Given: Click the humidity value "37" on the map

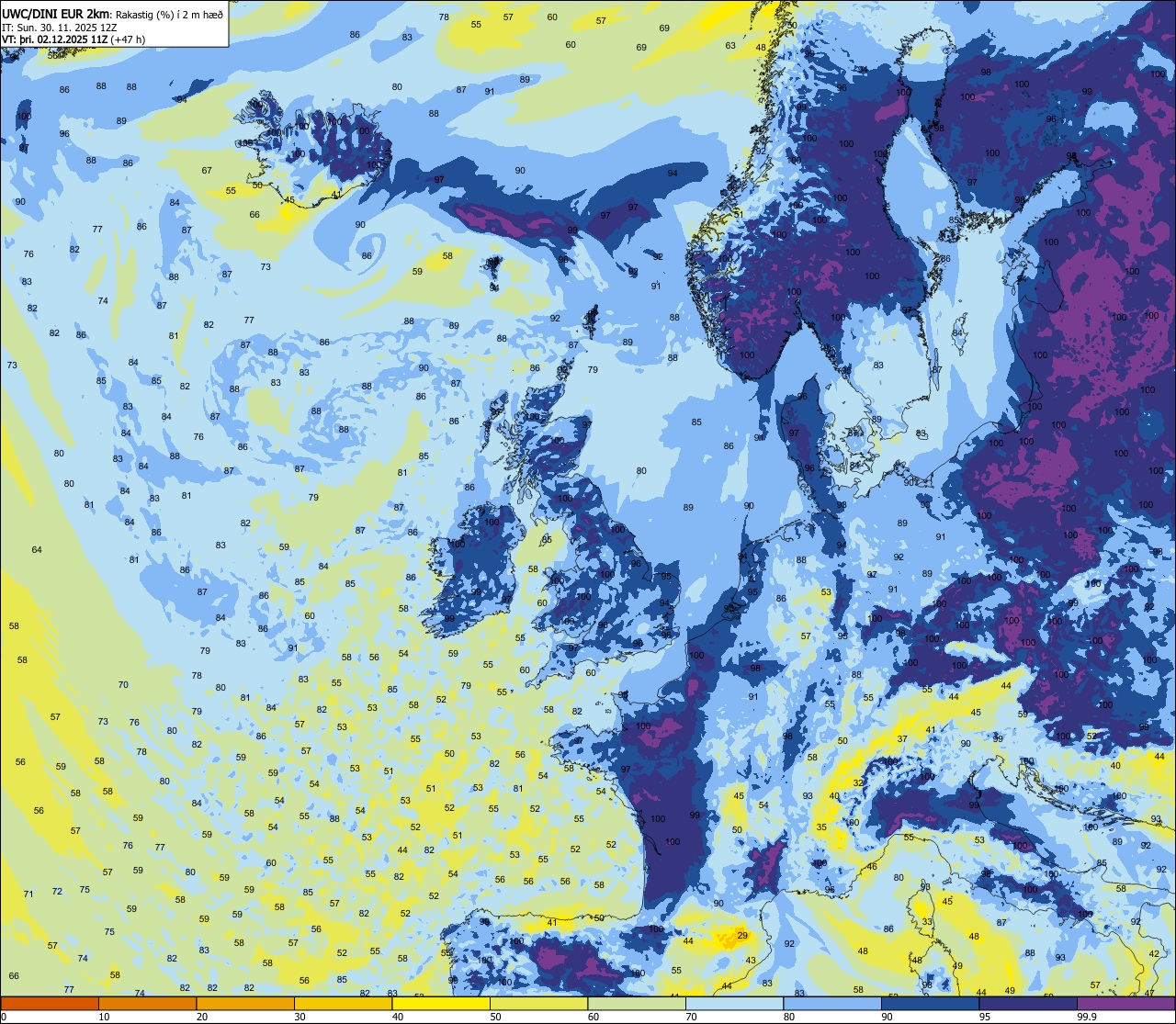Looking at the screenshot, I should [x=902, y=739].
